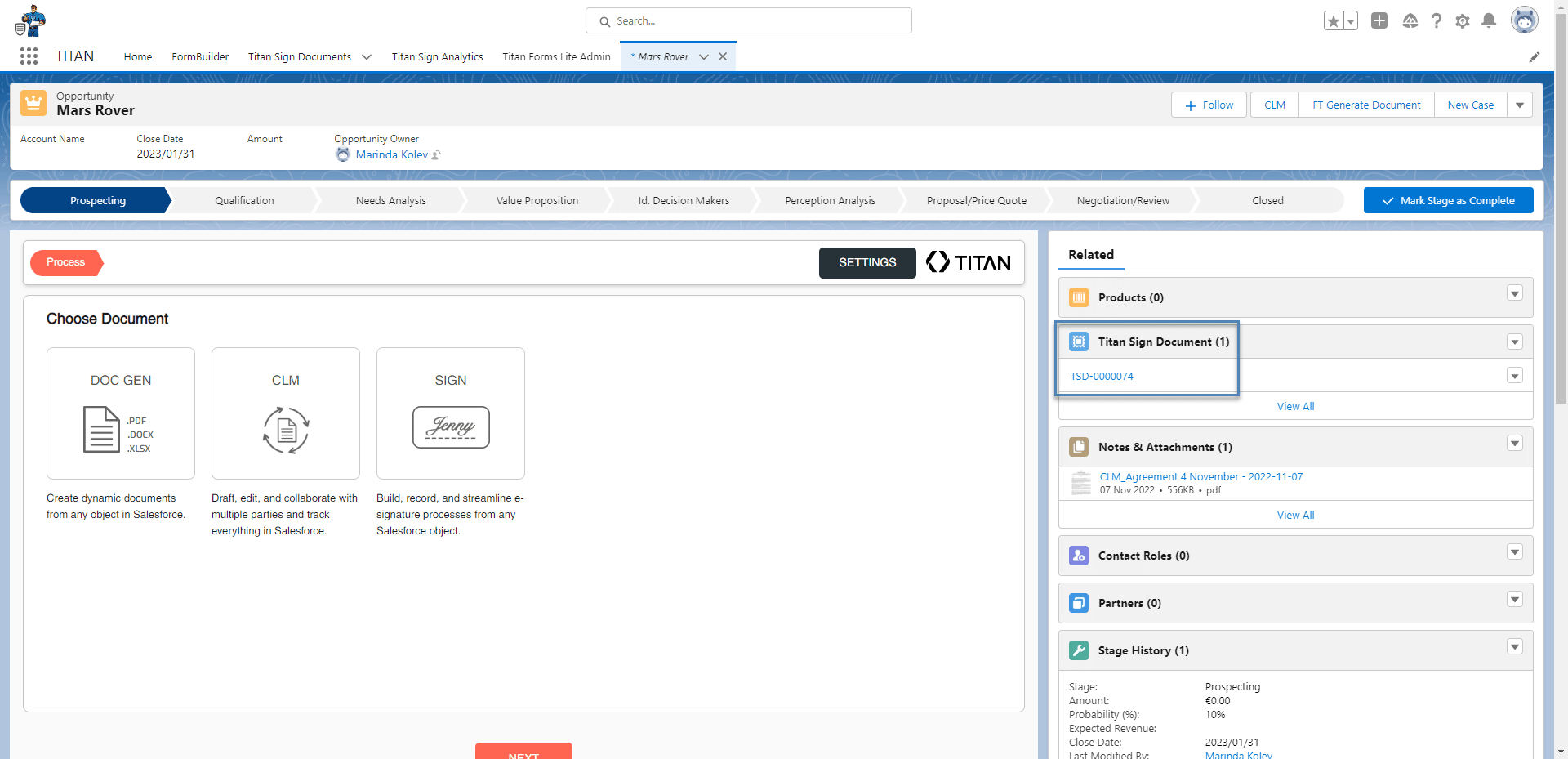The image size is (1568, 759).
Task: Expand the Stage History section dropdown
Action: pyautogui.click(x=1516, y=646)
